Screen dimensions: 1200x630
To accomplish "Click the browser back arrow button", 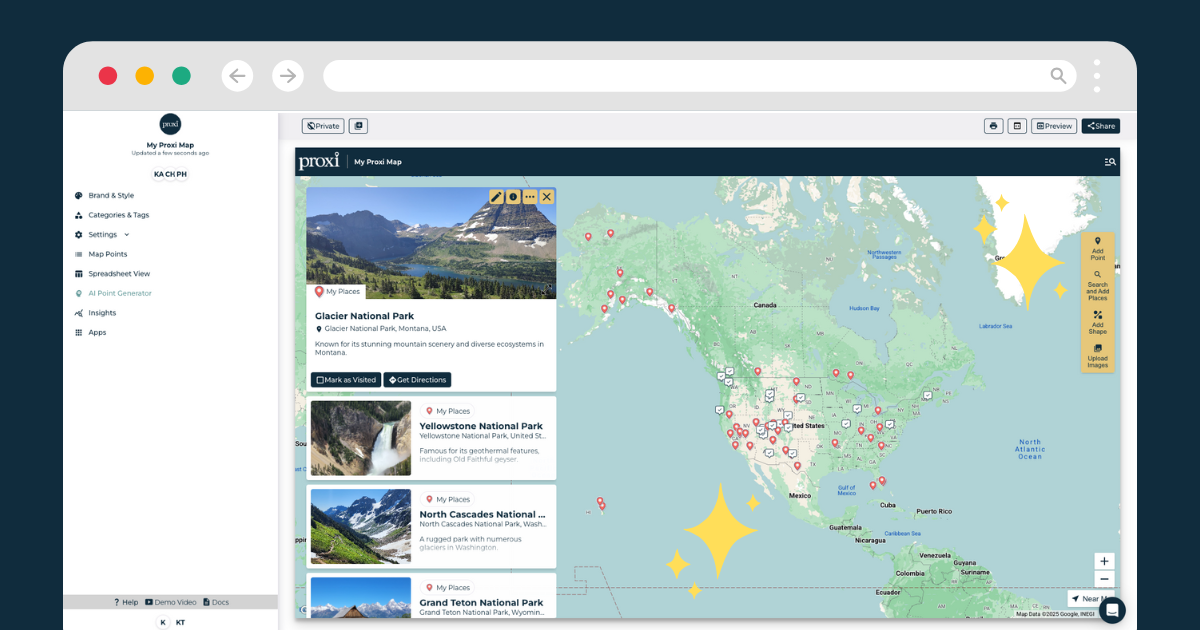I will click(237, 76).
